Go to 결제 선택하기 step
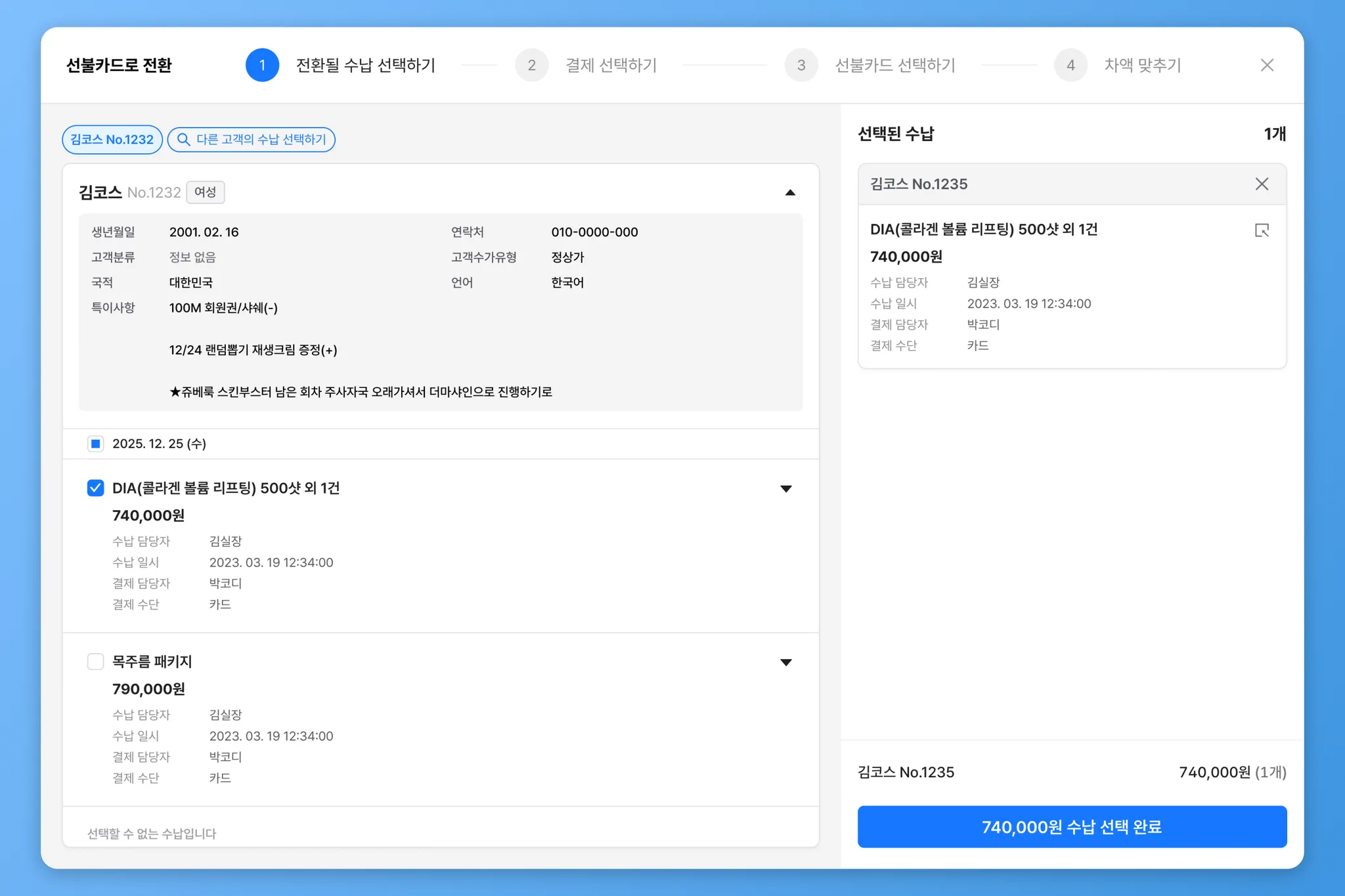This screenshot has width=1345, height=896. [611, 65]
